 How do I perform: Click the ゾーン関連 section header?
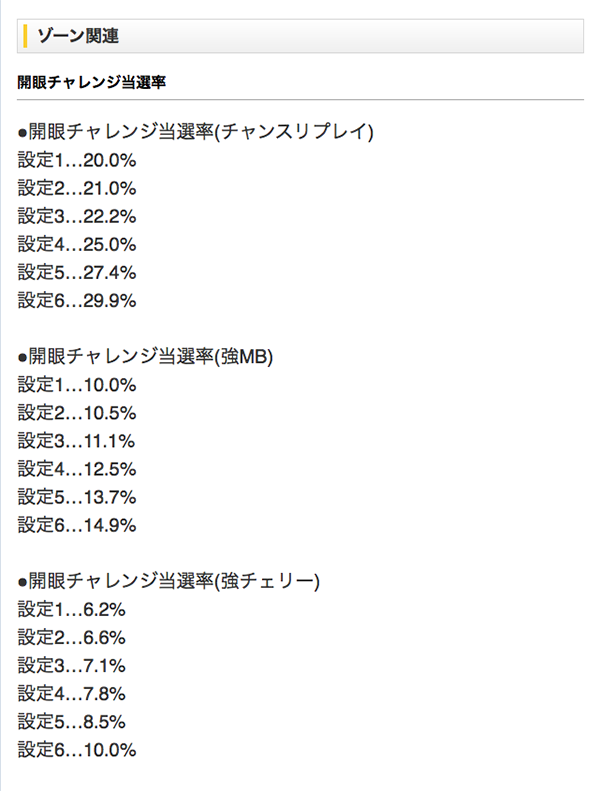coord(77,37)
